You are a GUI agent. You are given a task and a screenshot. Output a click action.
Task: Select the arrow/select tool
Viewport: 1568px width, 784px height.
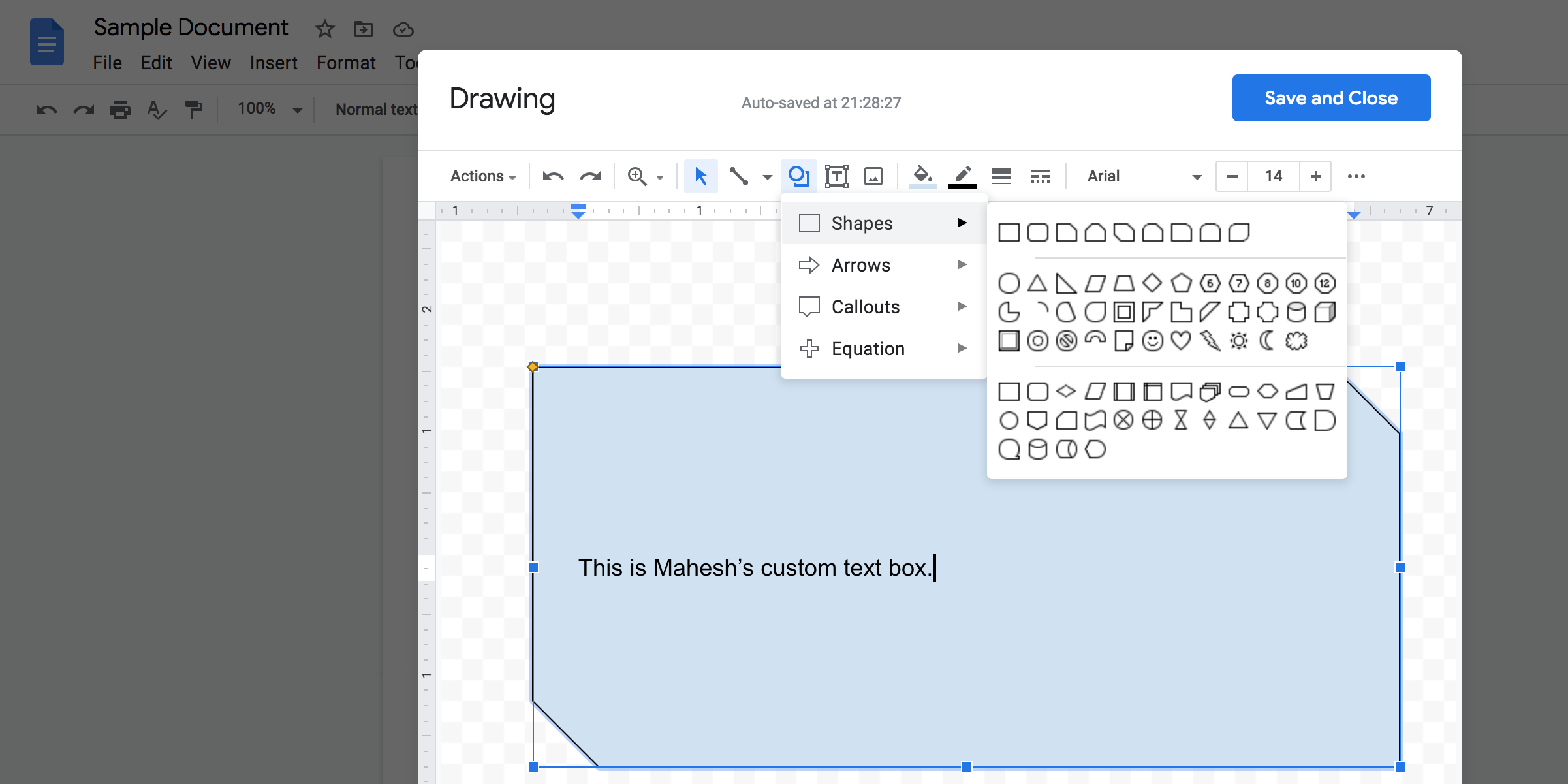tap(700, 176)
